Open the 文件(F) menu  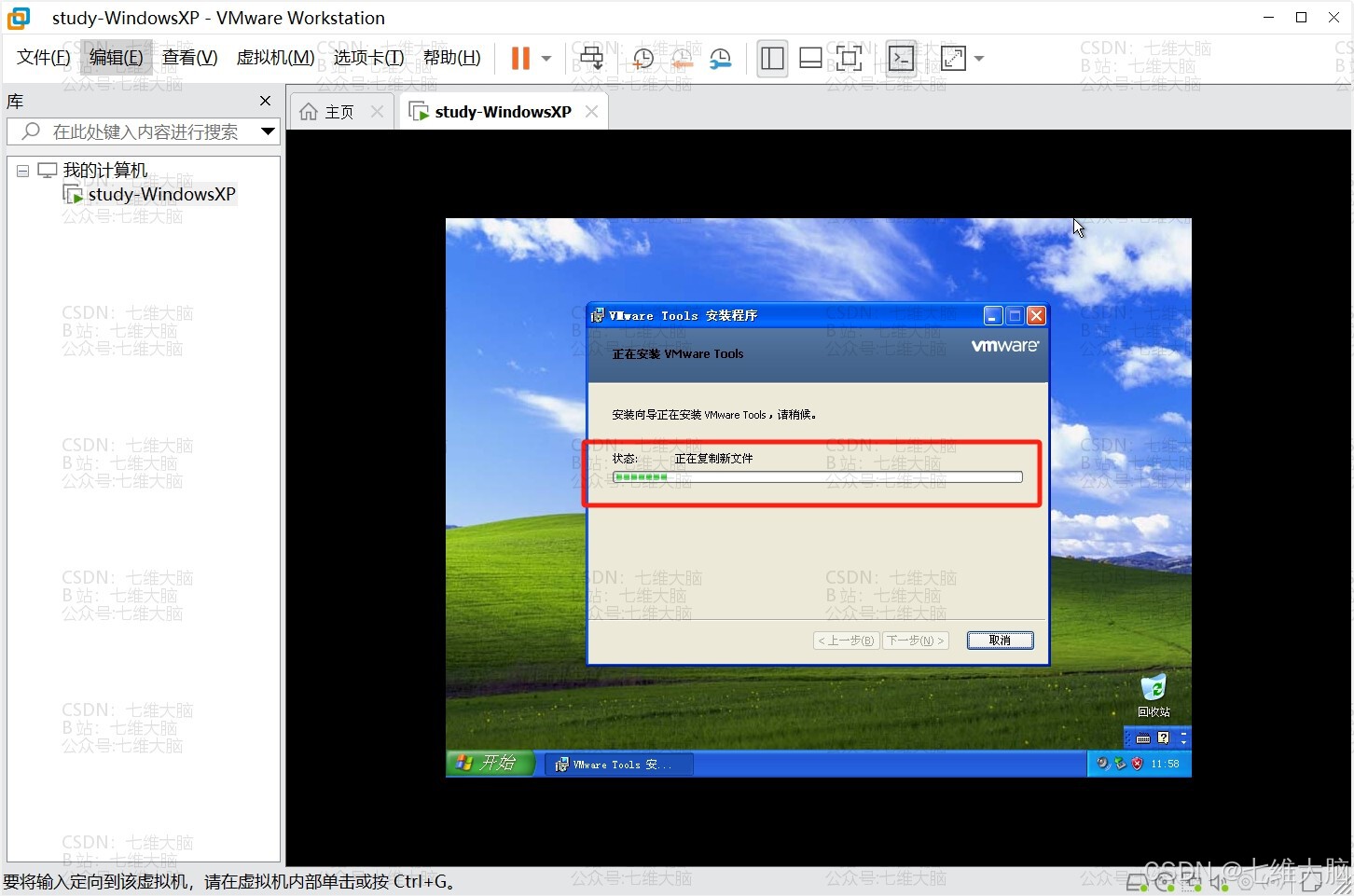[x=44, y=58]
